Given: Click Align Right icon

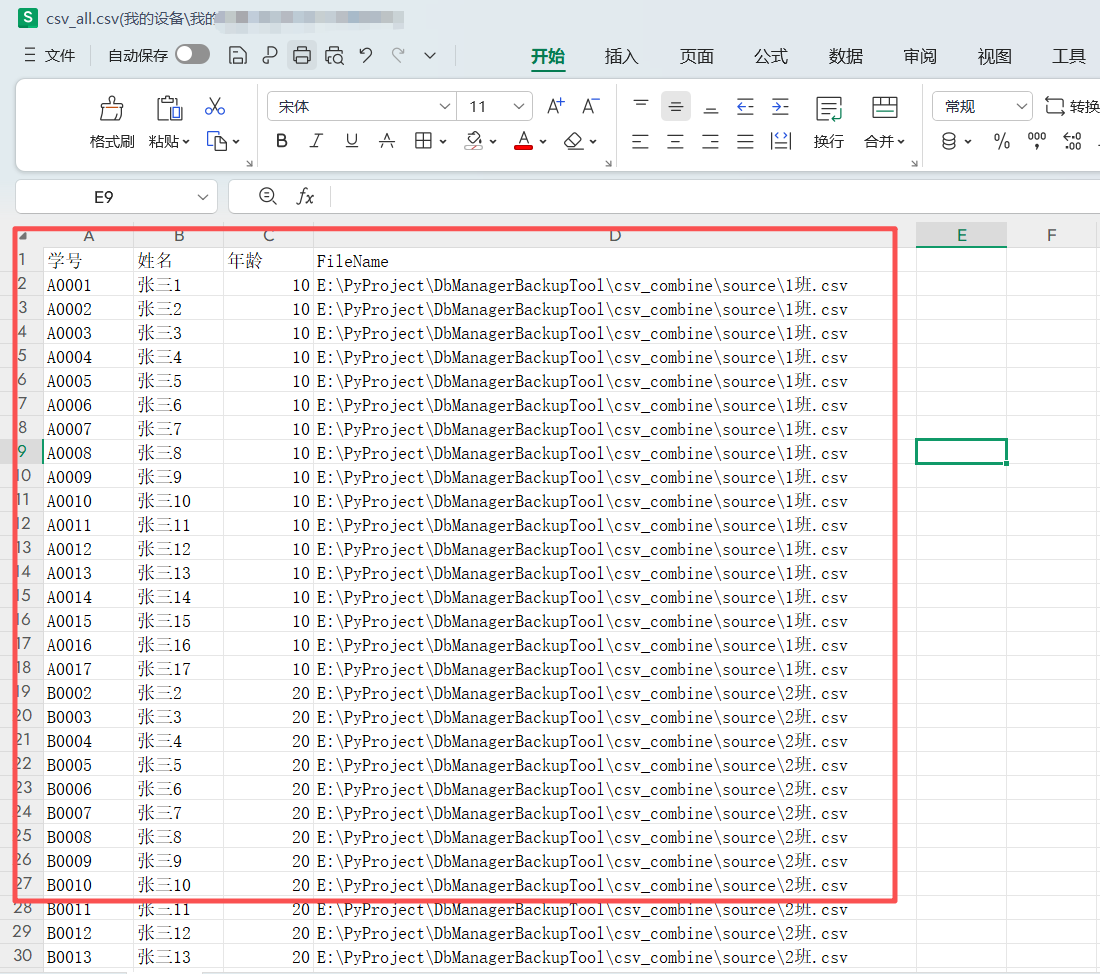Looking at the screenshot, I should [711, 142].
